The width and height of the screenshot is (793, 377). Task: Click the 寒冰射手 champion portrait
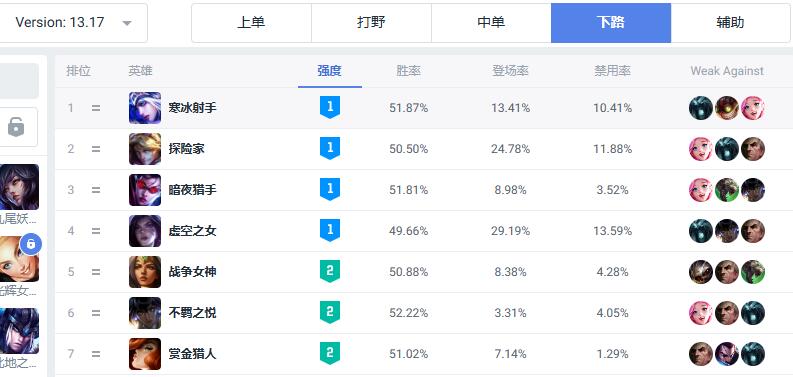[x=145, y=108]
